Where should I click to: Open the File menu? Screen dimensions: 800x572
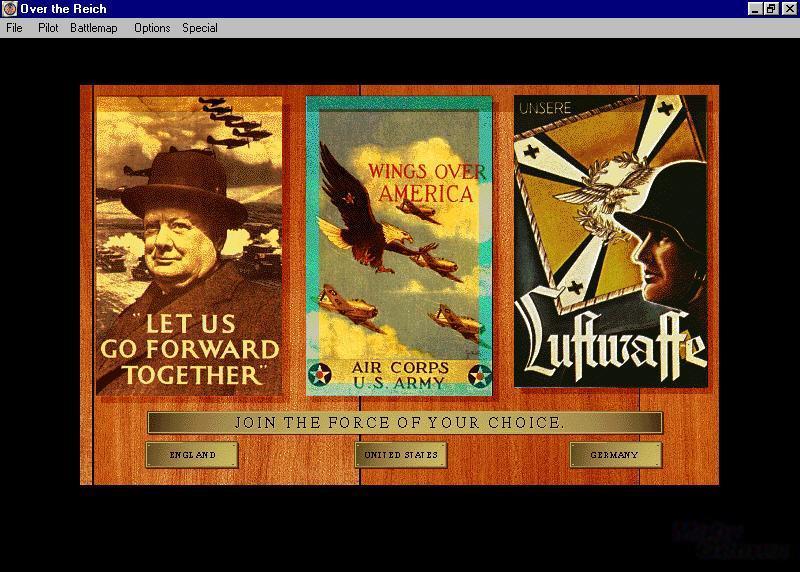[x=14, y=28]
